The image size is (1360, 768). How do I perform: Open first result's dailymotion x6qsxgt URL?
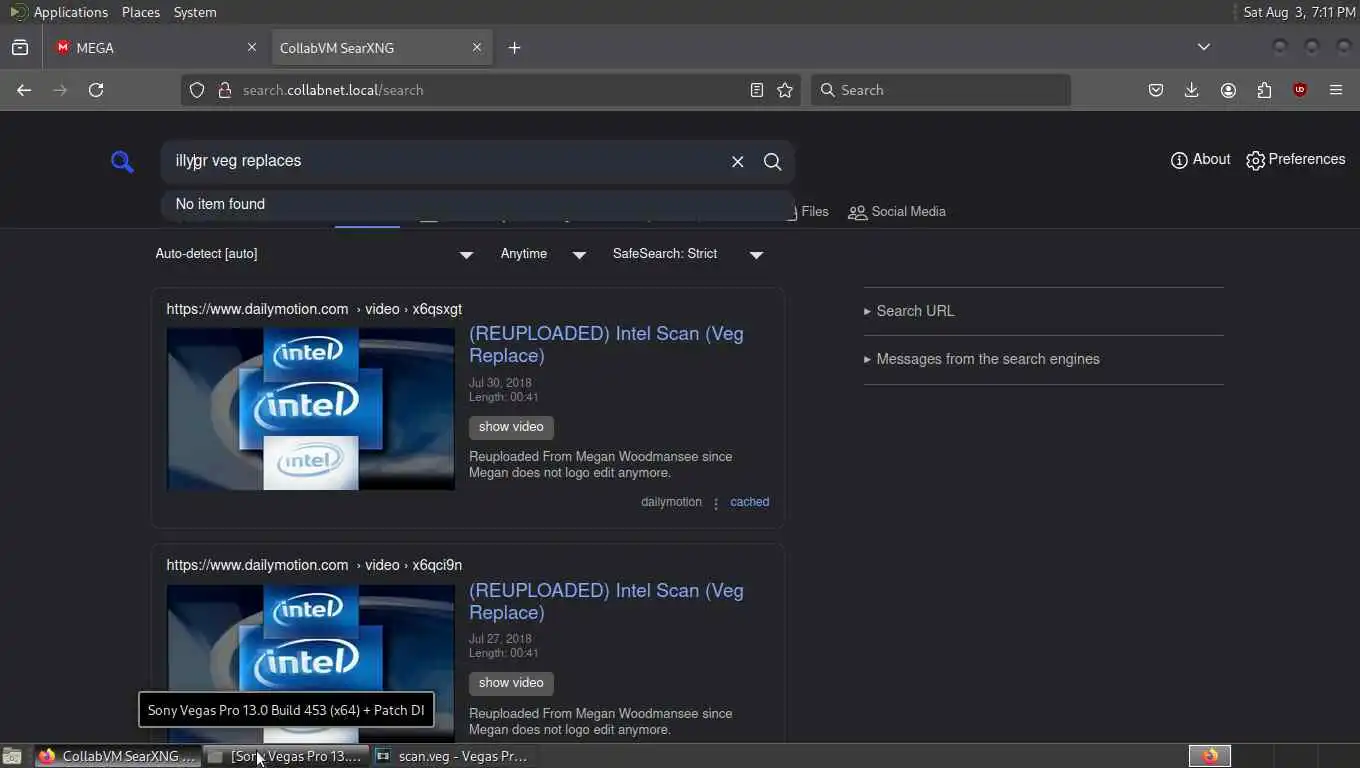click(x=314, y=309)
